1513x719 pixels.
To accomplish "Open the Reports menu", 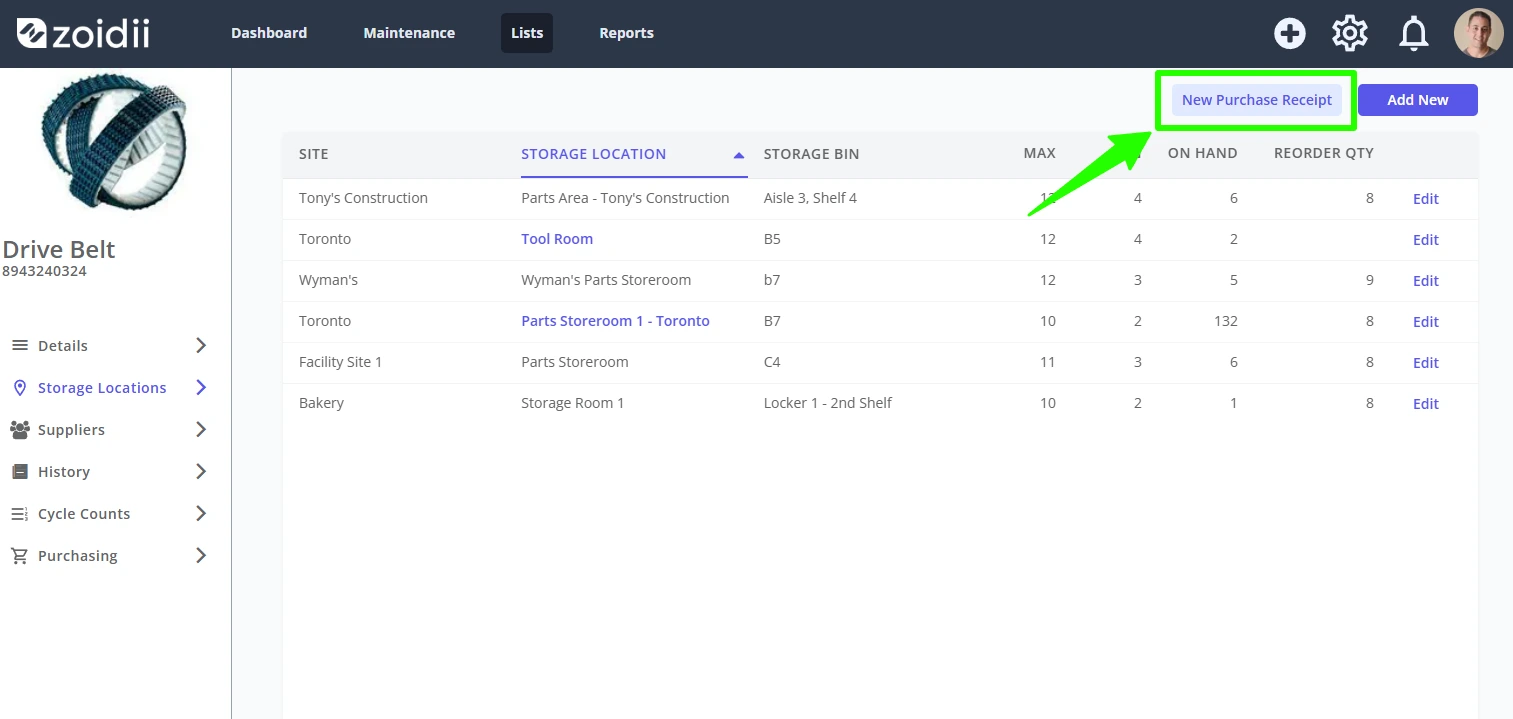I will (x=626, y=33).
